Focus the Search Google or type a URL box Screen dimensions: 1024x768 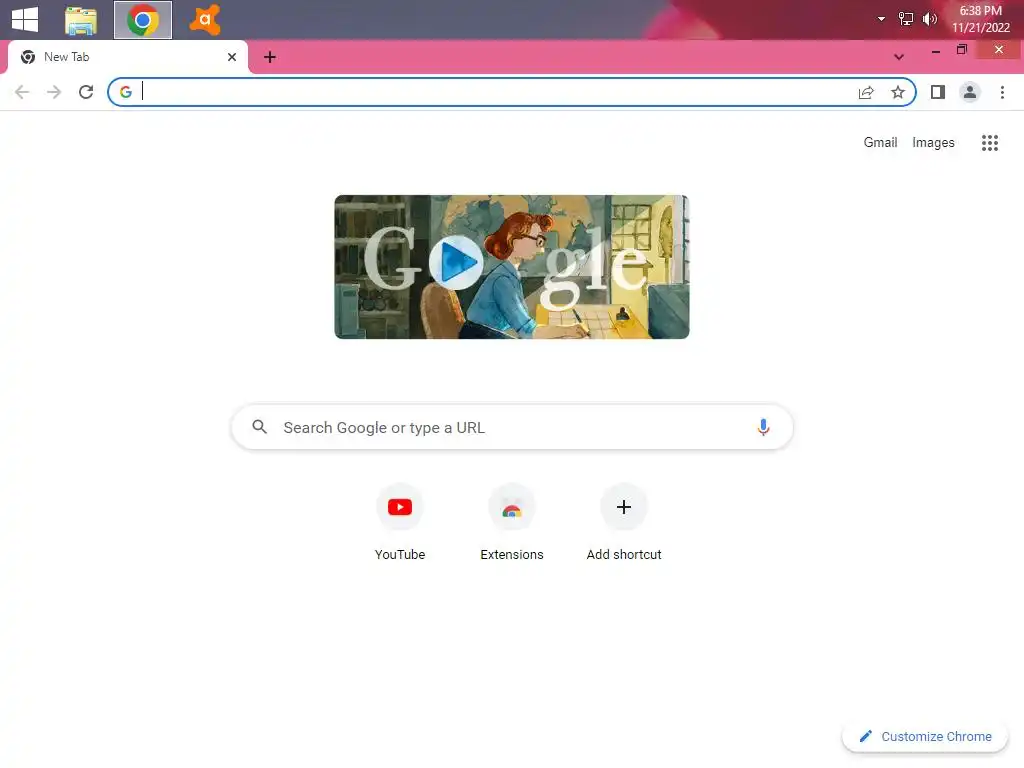(512, 427)
